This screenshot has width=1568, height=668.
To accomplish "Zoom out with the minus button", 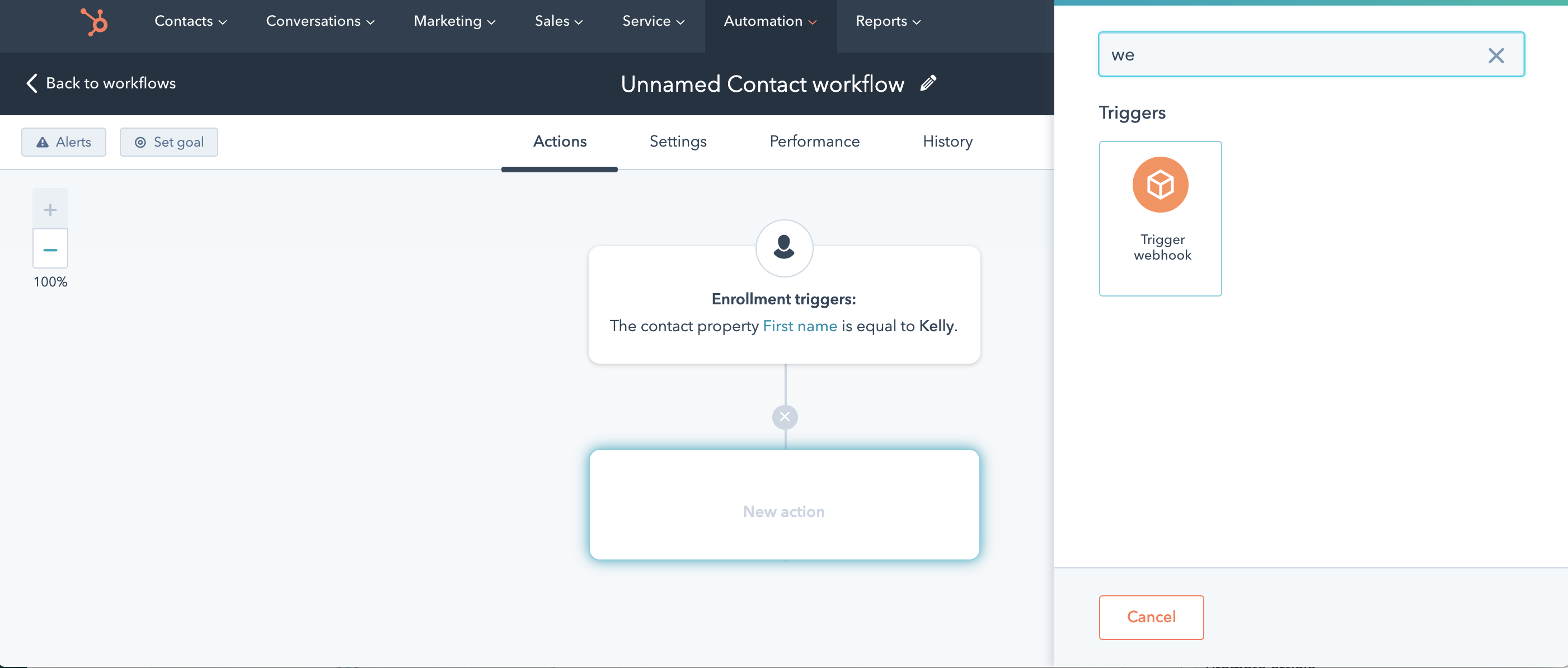I will (50, 250).
